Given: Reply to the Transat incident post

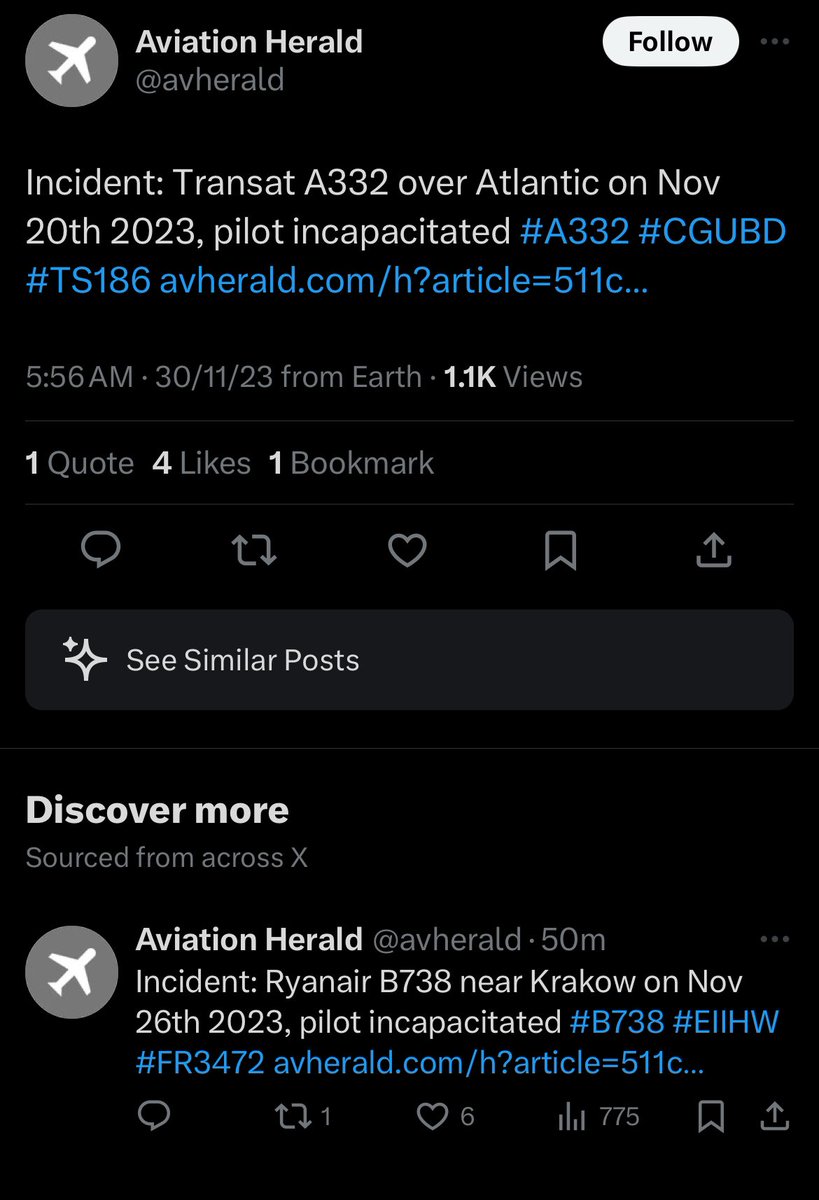Looking at the screenshot, I should click(101, 549).
